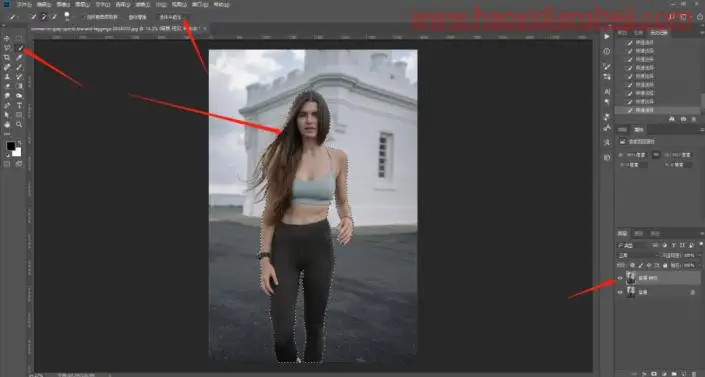The height and width of the screenshot is (377, 705).
Task: Select the Horizontal Type tool
Action: click(19, 105)
